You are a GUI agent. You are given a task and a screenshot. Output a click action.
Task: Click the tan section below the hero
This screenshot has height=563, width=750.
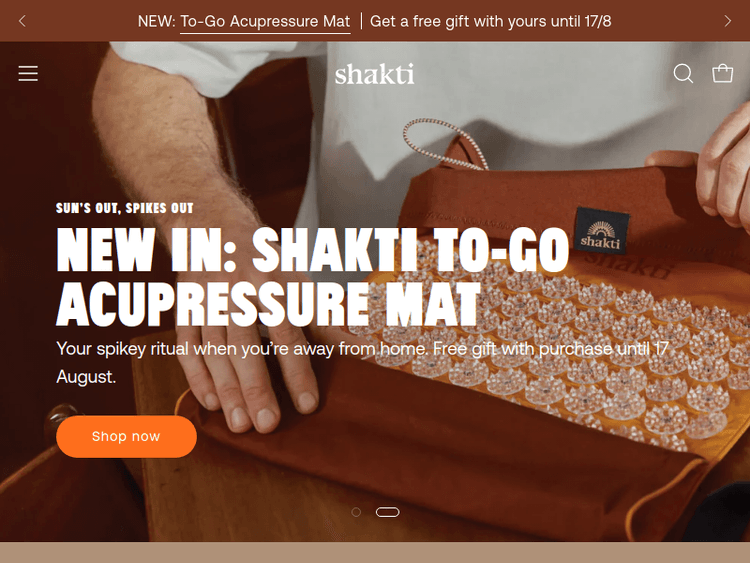click(x=375, y=552)
